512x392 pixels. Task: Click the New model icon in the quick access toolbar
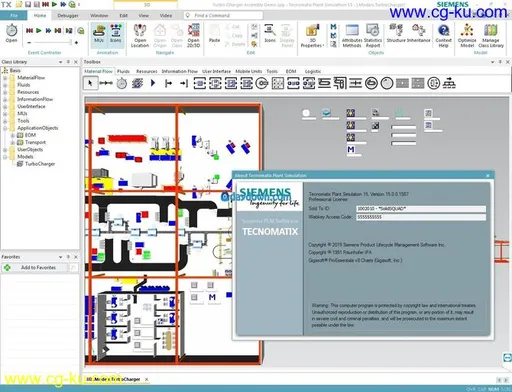[x=19, y=4]
